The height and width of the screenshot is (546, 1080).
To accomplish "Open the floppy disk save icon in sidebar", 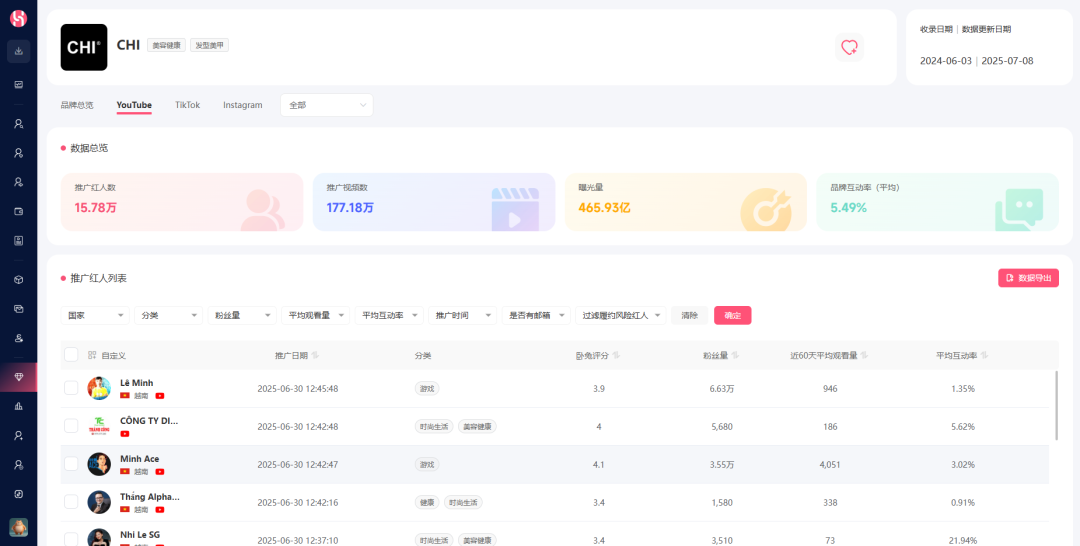I will [x=19, y=240].
